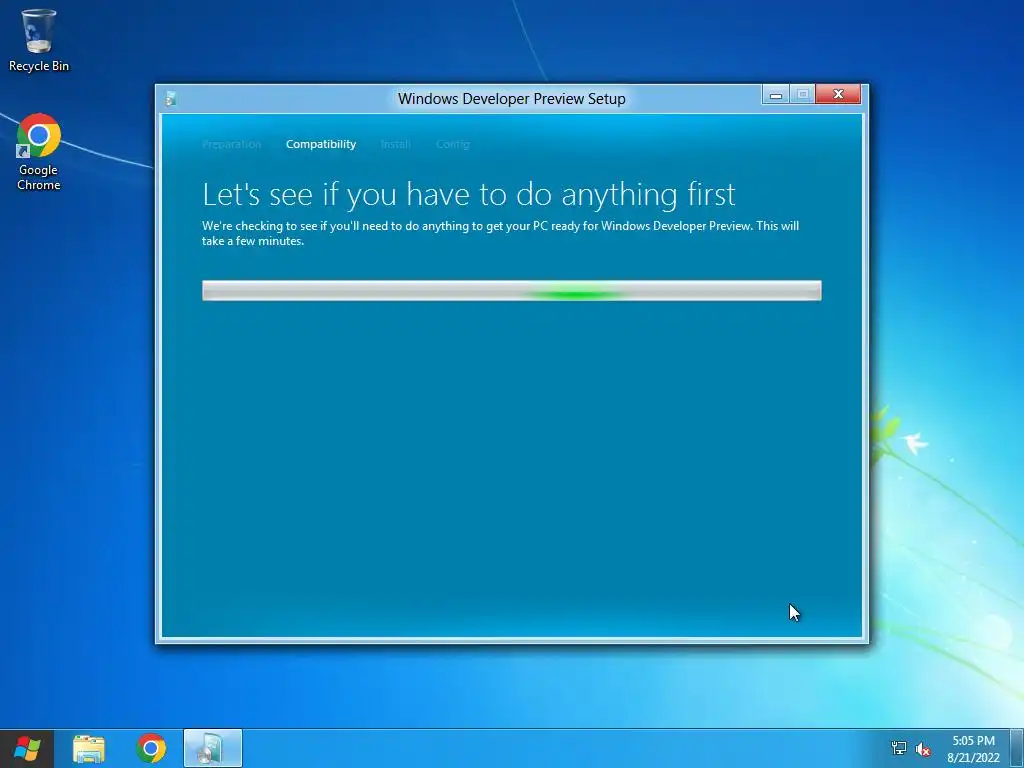
Task: Close the Windows Developer Preview Setup window
Action: pos(839,95)
